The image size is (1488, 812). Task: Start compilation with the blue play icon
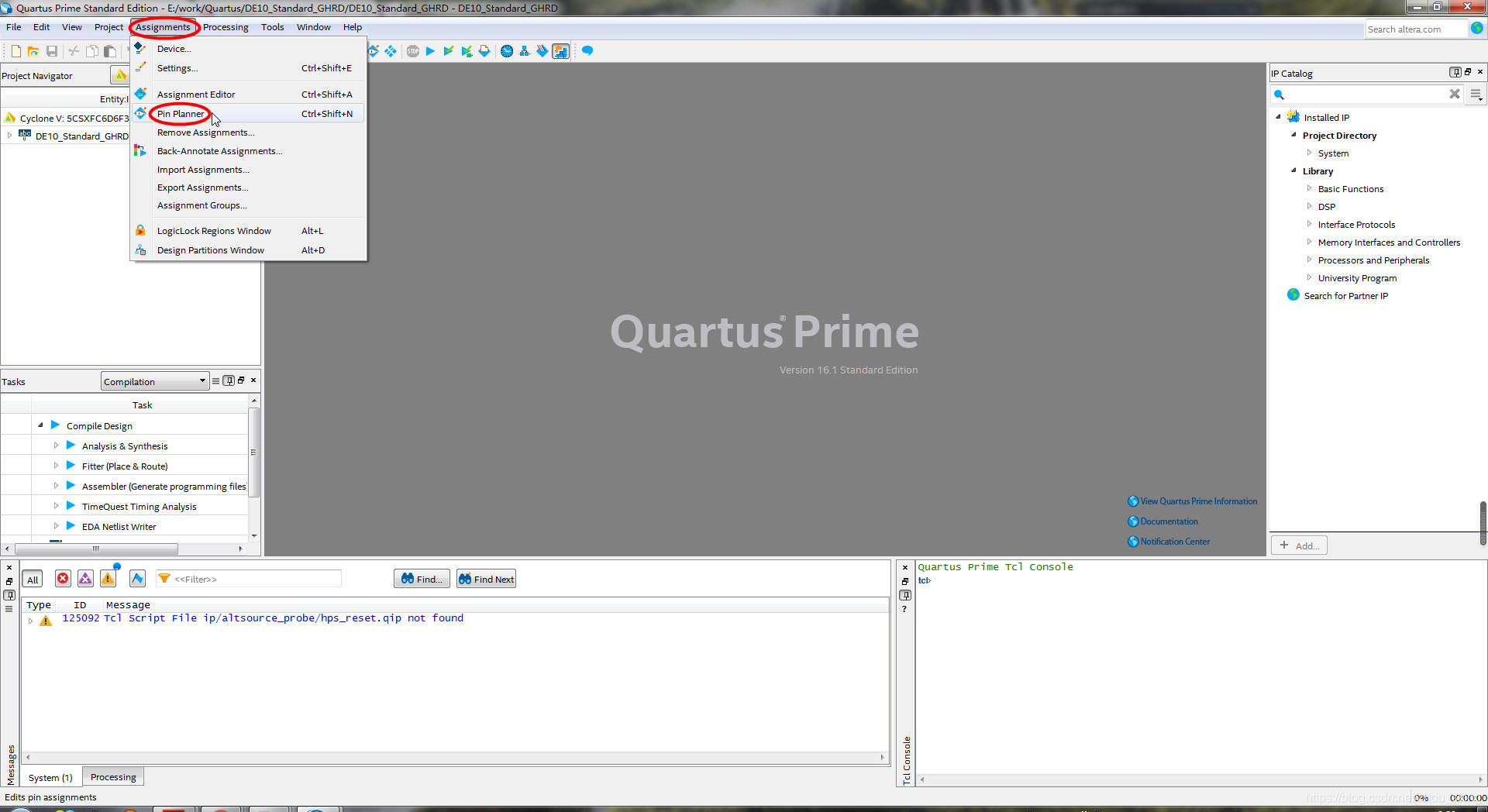tap(430, 51)
